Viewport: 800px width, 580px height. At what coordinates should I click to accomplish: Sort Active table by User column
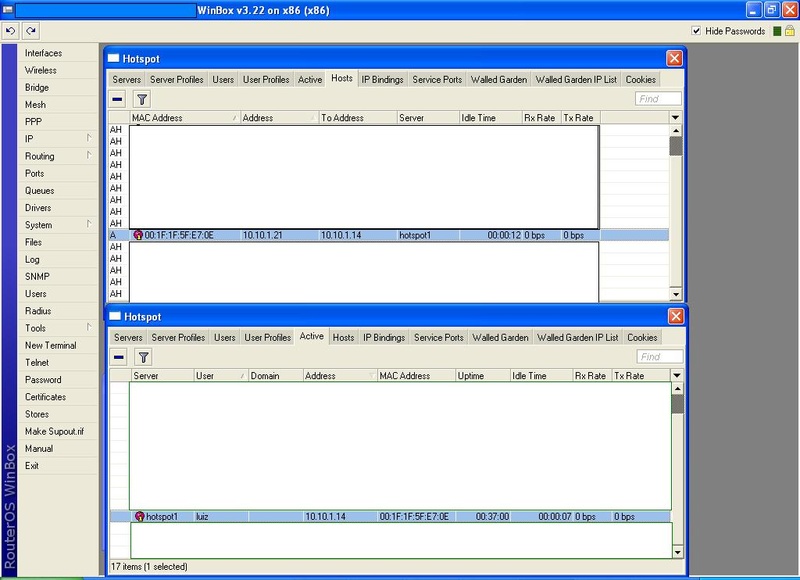[220, 375]
